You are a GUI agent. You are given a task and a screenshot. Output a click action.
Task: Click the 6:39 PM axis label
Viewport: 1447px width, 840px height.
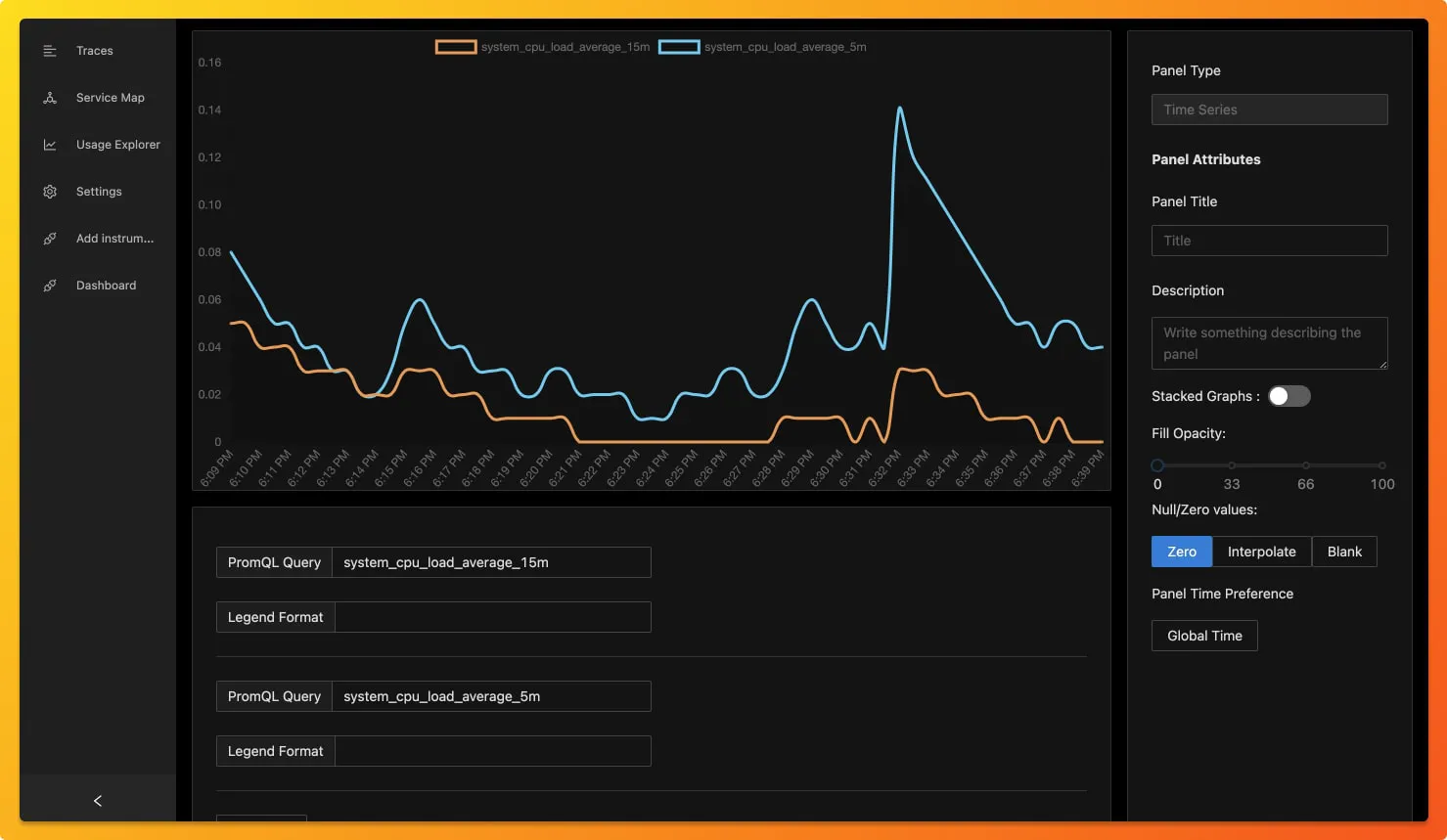click(x=1088, y=468)
